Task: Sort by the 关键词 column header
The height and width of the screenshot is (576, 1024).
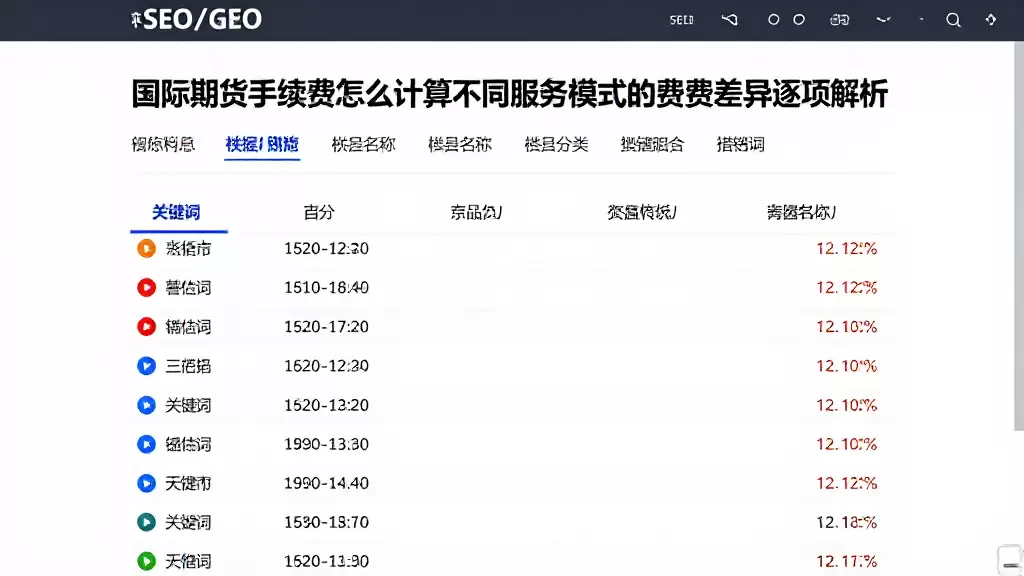Action: pyautogui.click(x=176, y=212)
